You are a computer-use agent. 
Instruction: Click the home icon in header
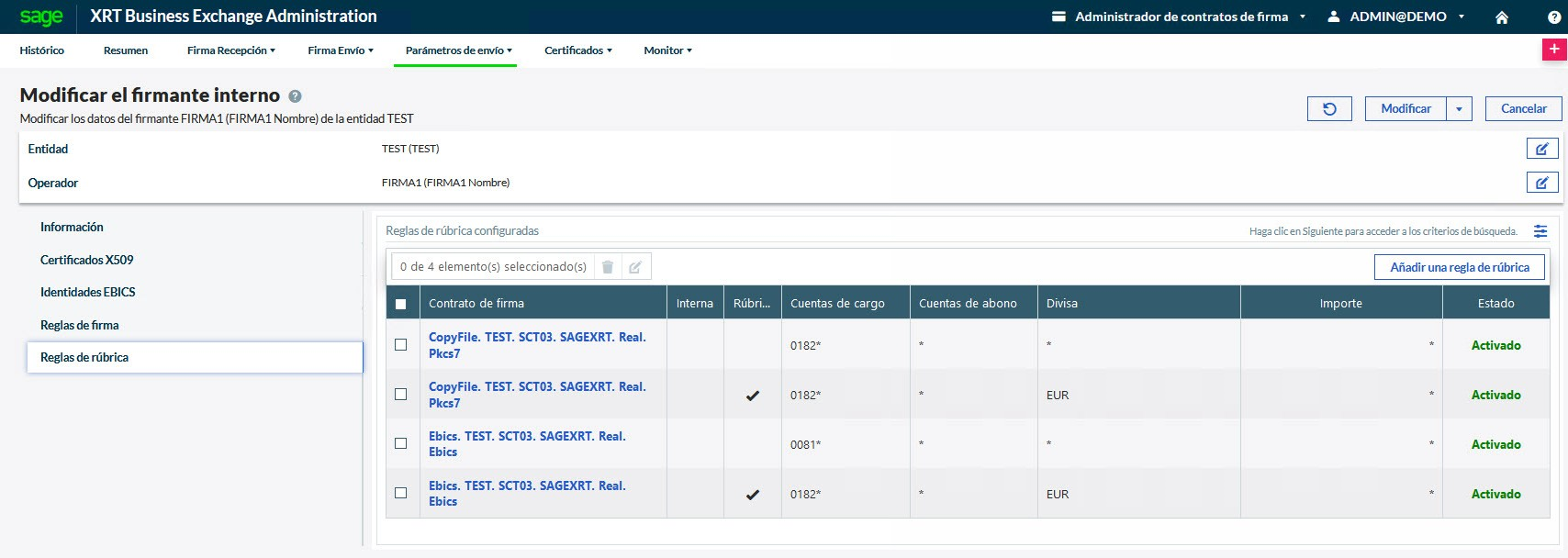click(x=1502, y=17)
